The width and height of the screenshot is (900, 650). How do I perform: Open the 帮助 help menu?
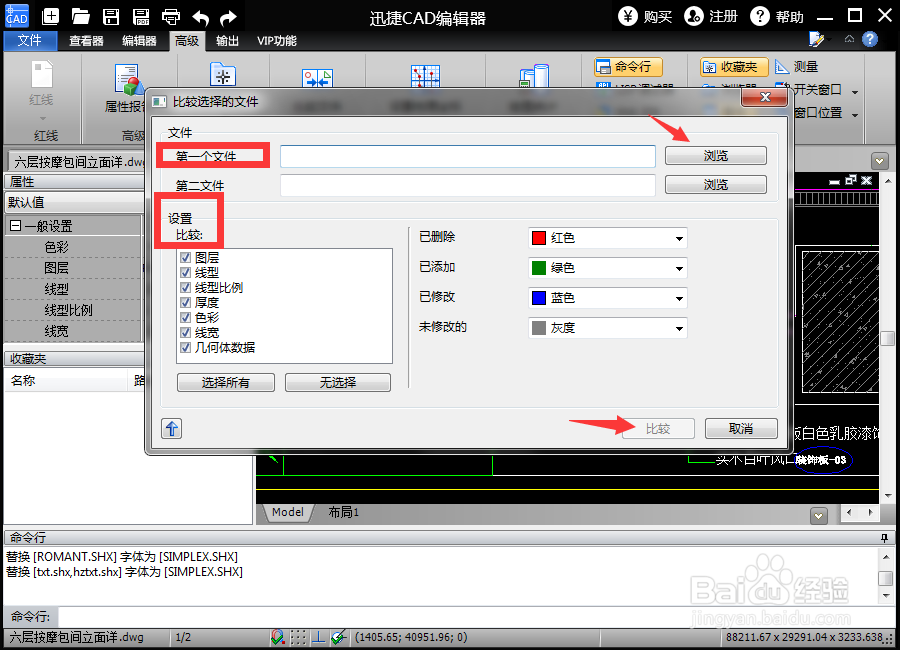(x=777, y=16)
